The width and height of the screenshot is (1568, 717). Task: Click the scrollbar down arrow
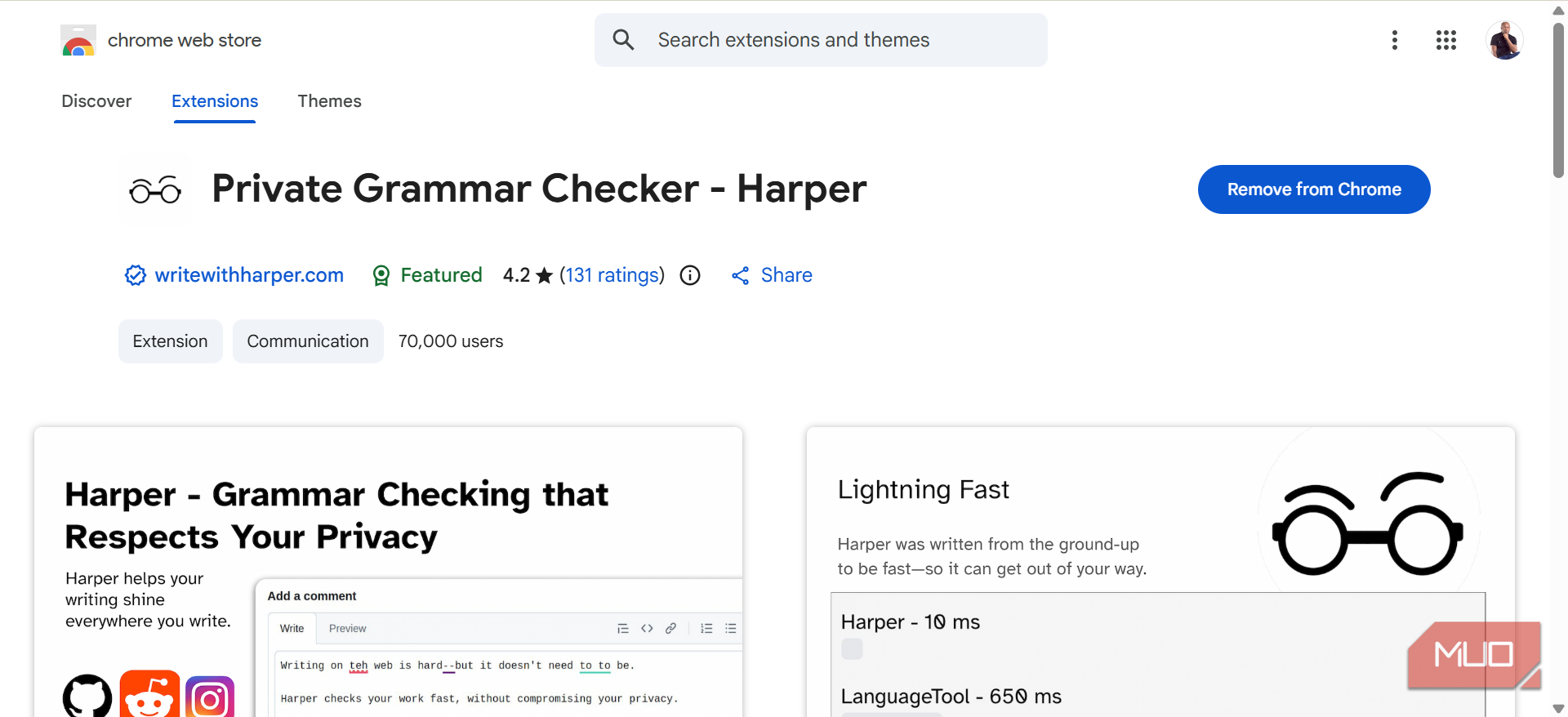coord(1558,709)
